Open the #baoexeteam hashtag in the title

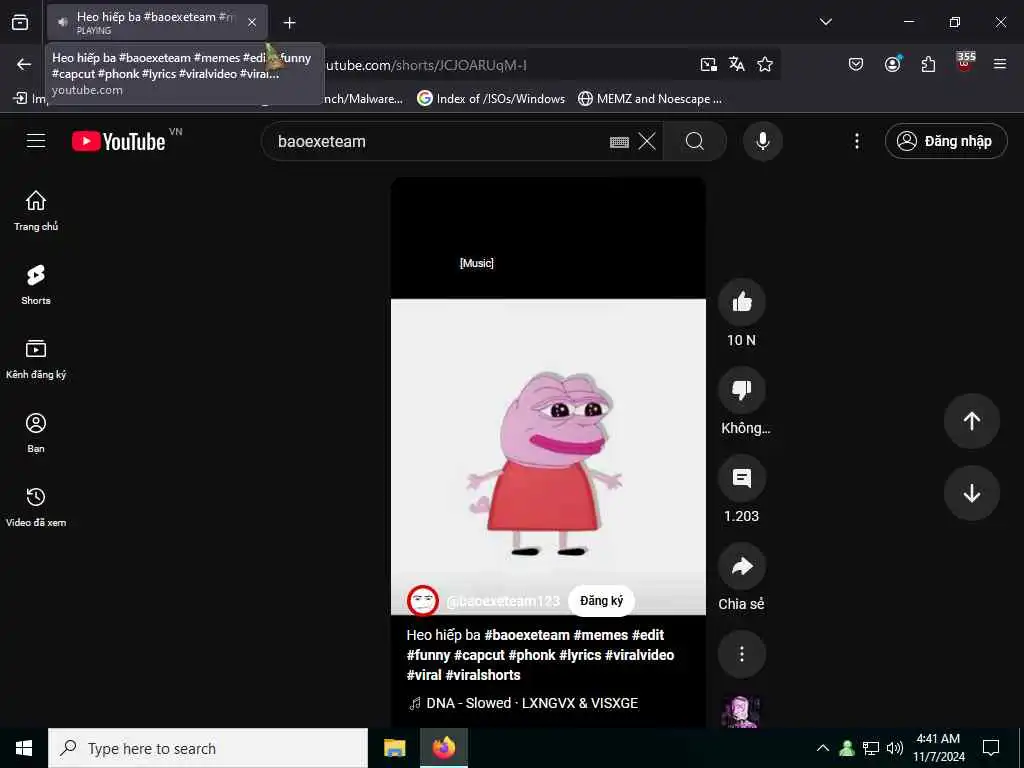click(527, 635)
